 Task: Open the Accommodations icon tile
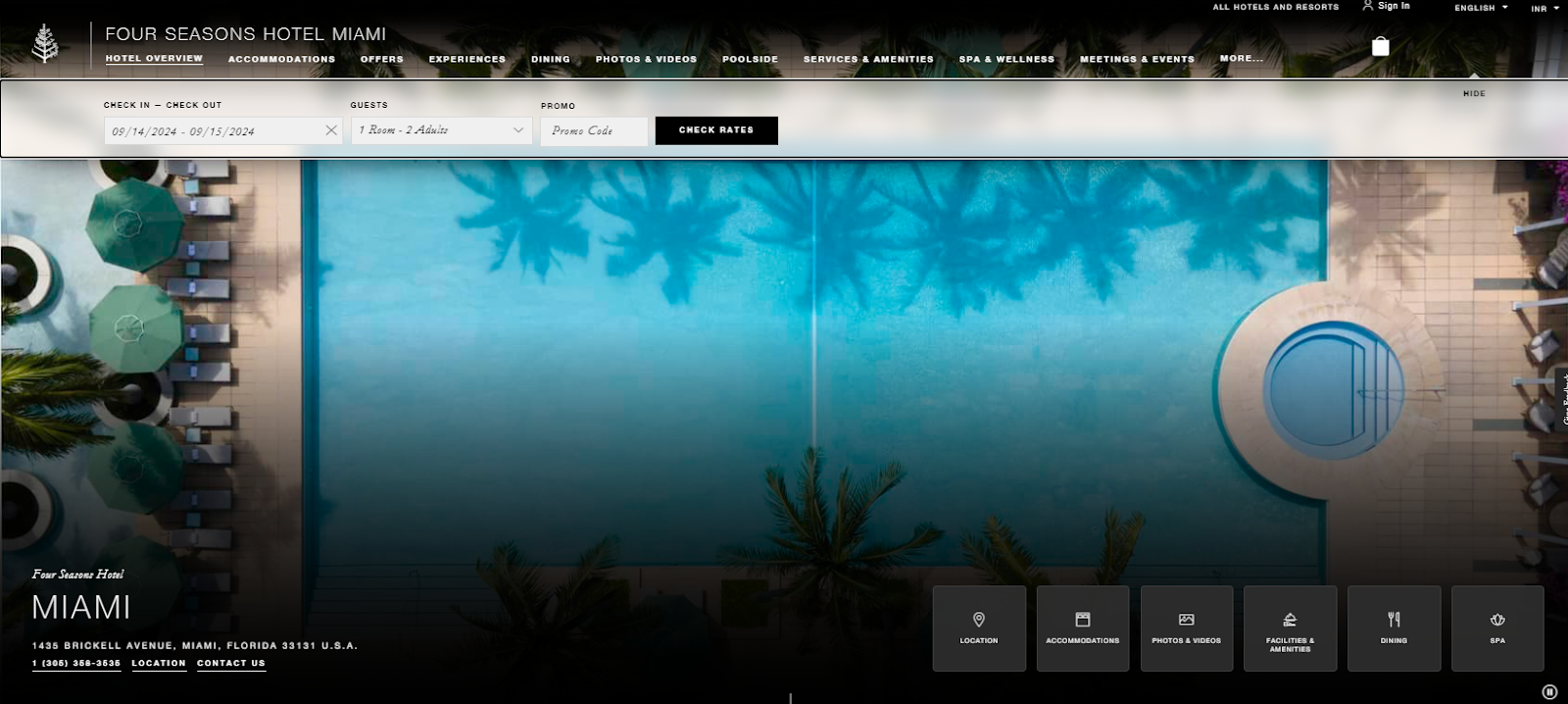(x=1082, y=628)
